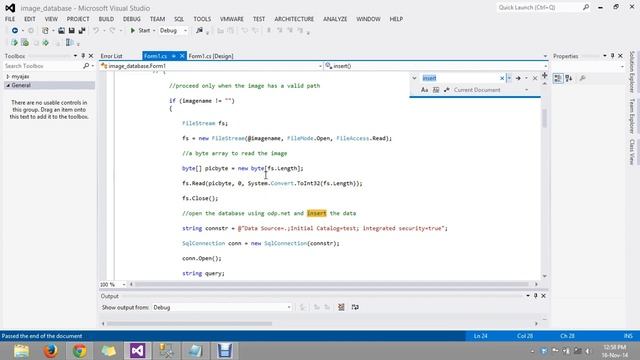640x360 pixels.
Task: Click the Open File toolbar icon
Action: click(x=61, y=31)
